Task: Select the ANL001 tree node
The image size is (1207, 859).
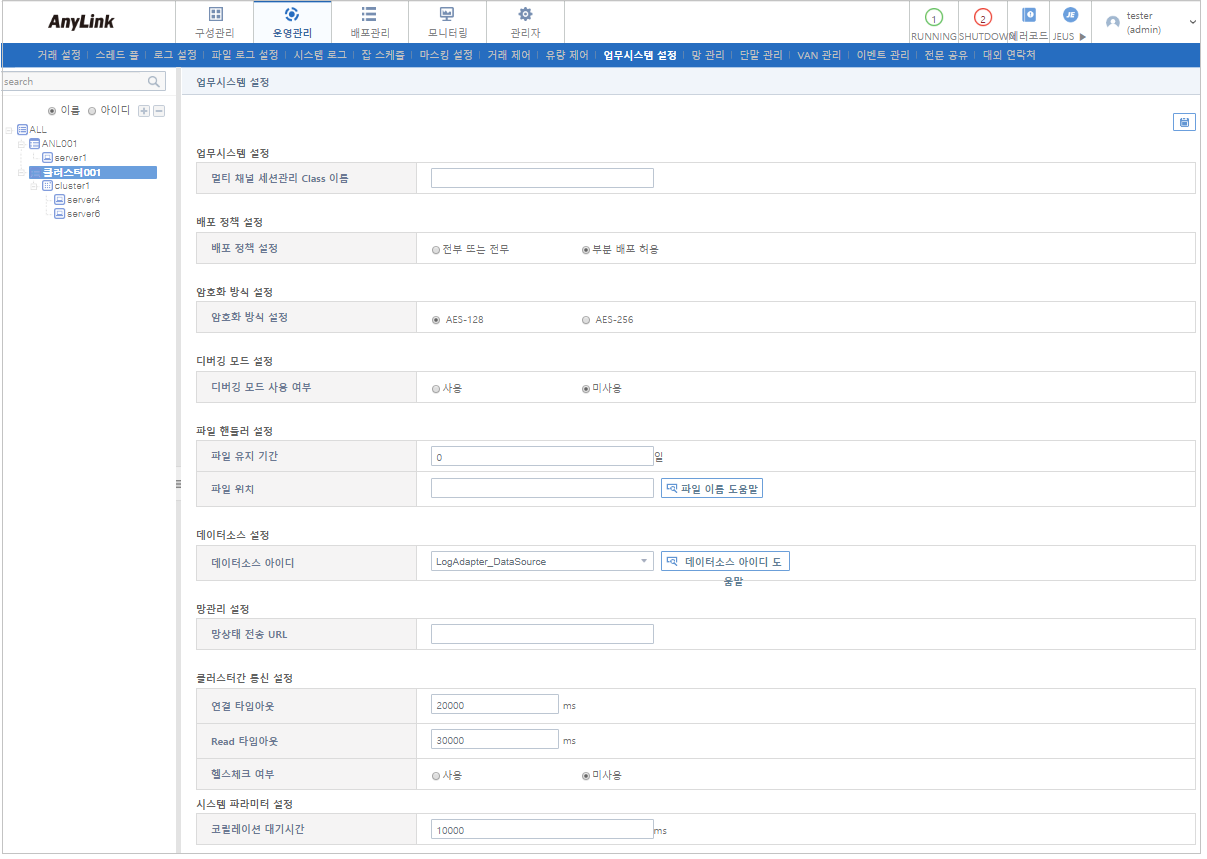Action: coord(59,144)
